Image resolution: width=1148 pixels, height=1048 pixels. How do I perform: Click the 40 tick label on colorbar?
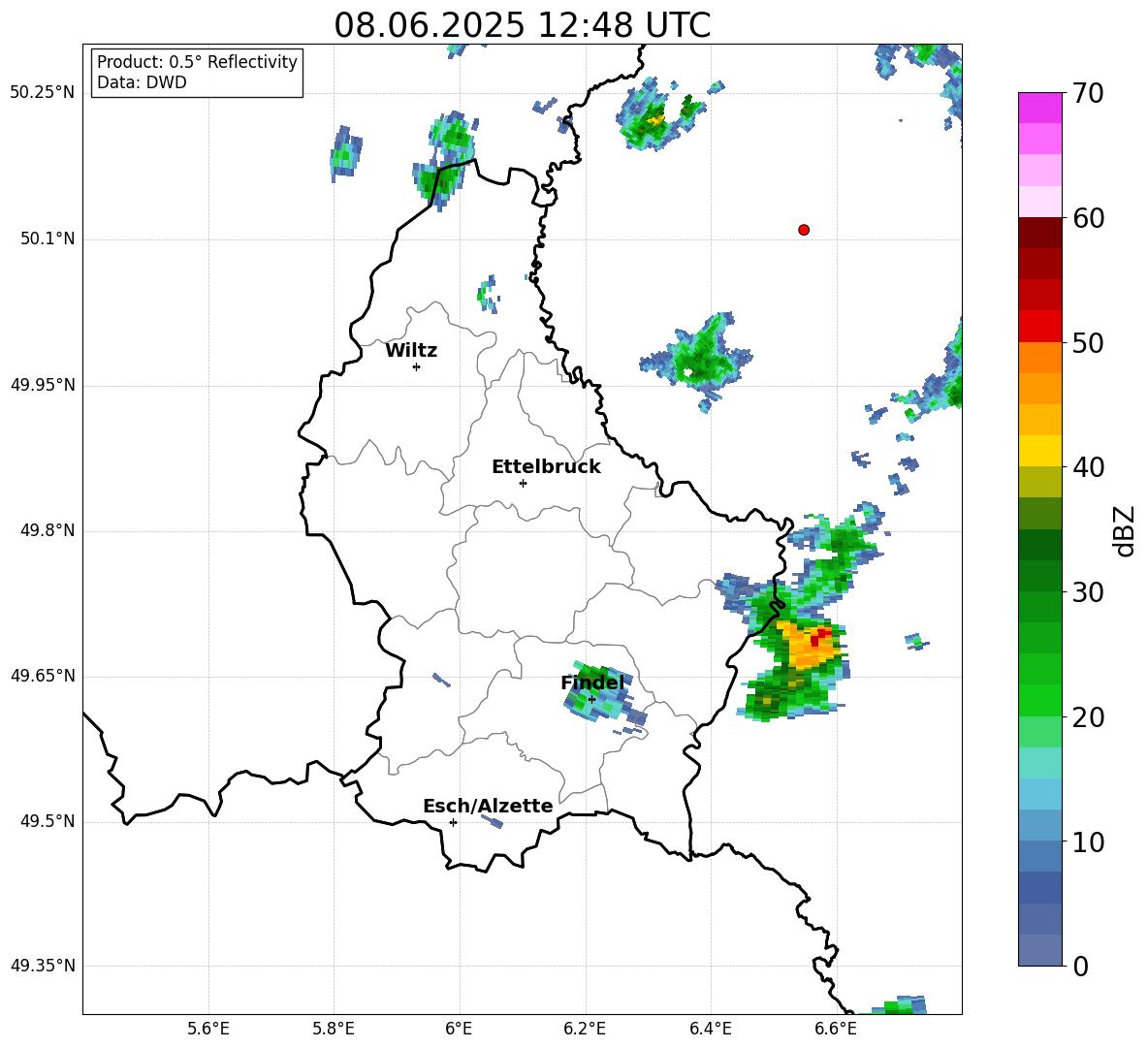(x=1088, y=467)
